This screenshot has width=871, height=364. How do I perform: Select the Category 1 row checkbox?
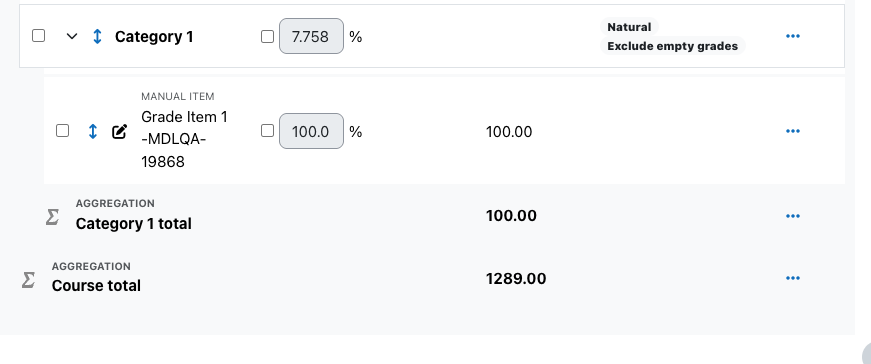[x=38, y=36]
